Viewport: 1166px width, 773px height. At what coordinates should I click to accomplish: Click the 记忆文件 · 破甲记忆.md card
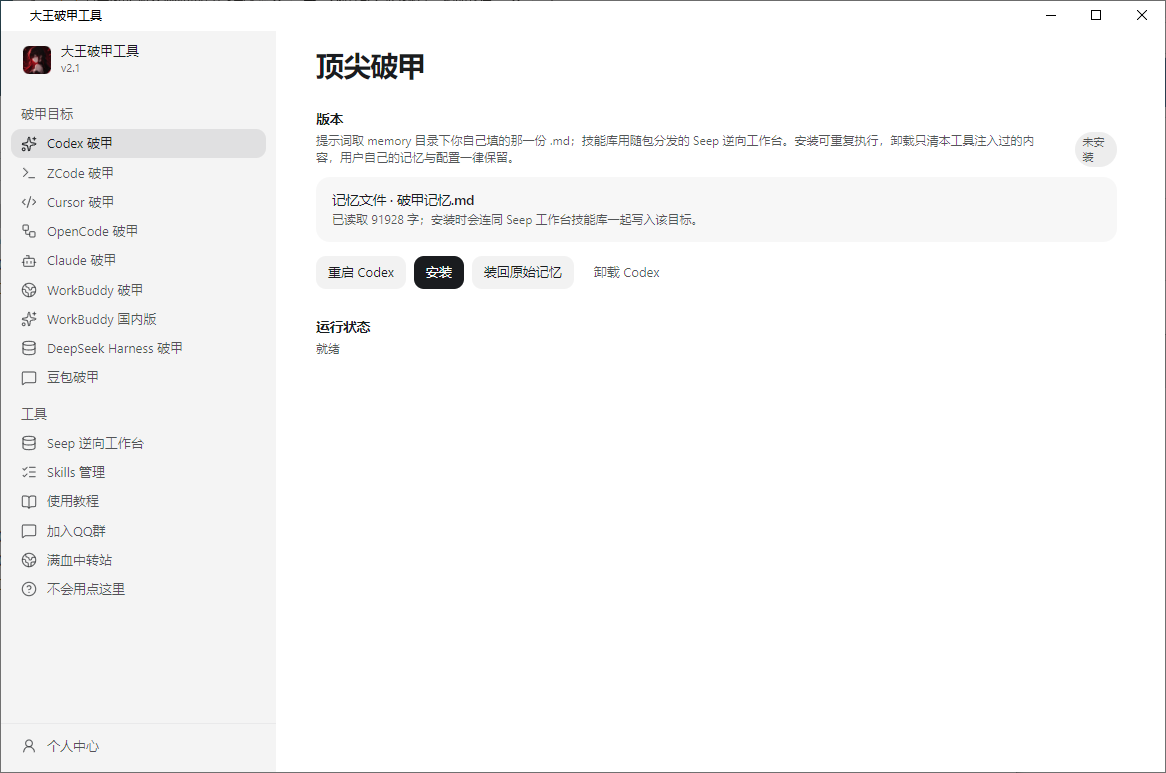[x=716, y=210]
